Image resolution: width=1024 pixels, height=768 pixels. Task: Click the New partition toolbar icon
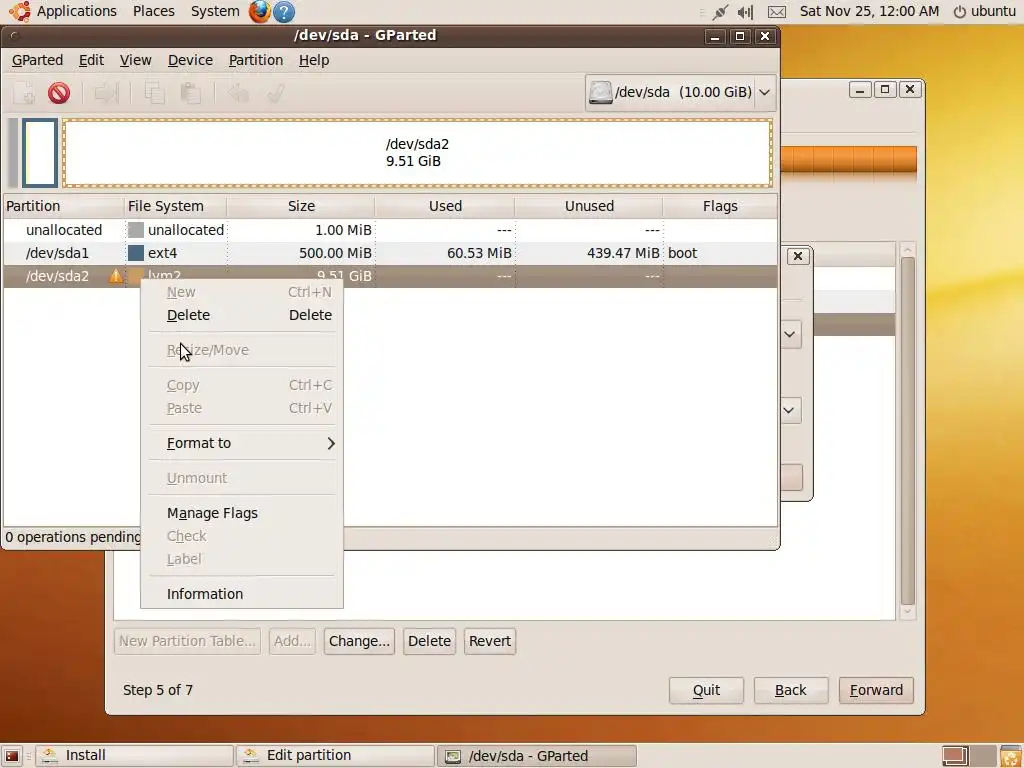(x=24, y=93)
